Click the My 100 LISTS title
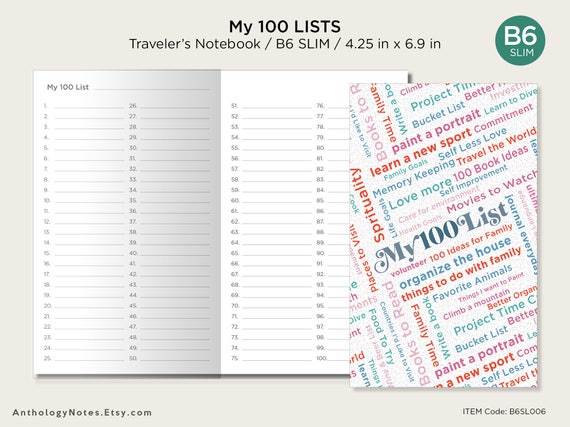 (285, 27)
